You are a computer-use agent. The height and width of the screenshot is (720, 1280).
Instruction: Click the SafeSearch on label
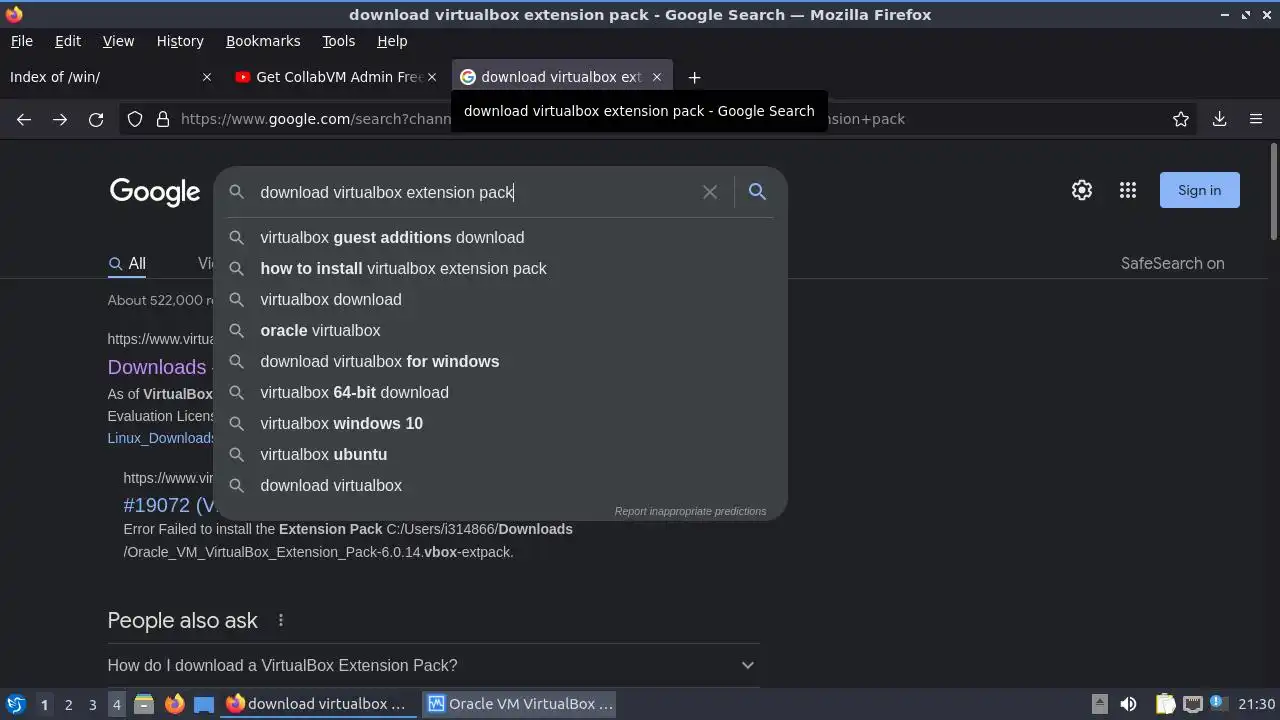[1172, 264]
